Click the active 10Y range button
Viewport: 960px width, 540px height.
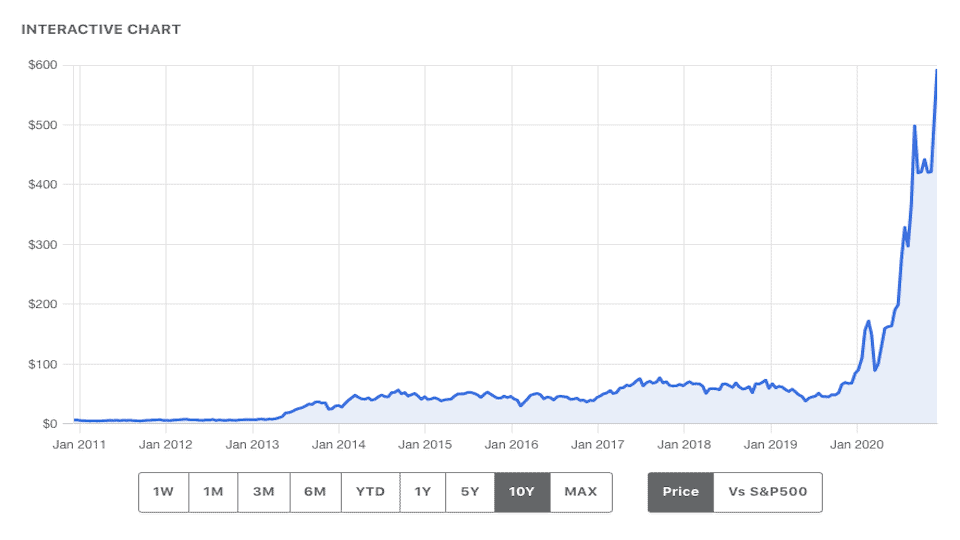[x=522, y=492]
